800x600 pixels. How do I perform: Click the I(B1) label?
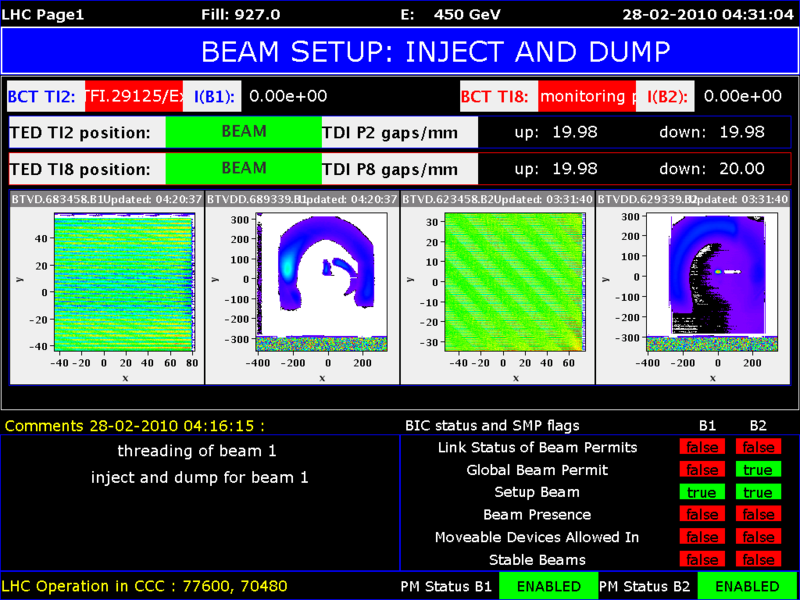(214, 96)
